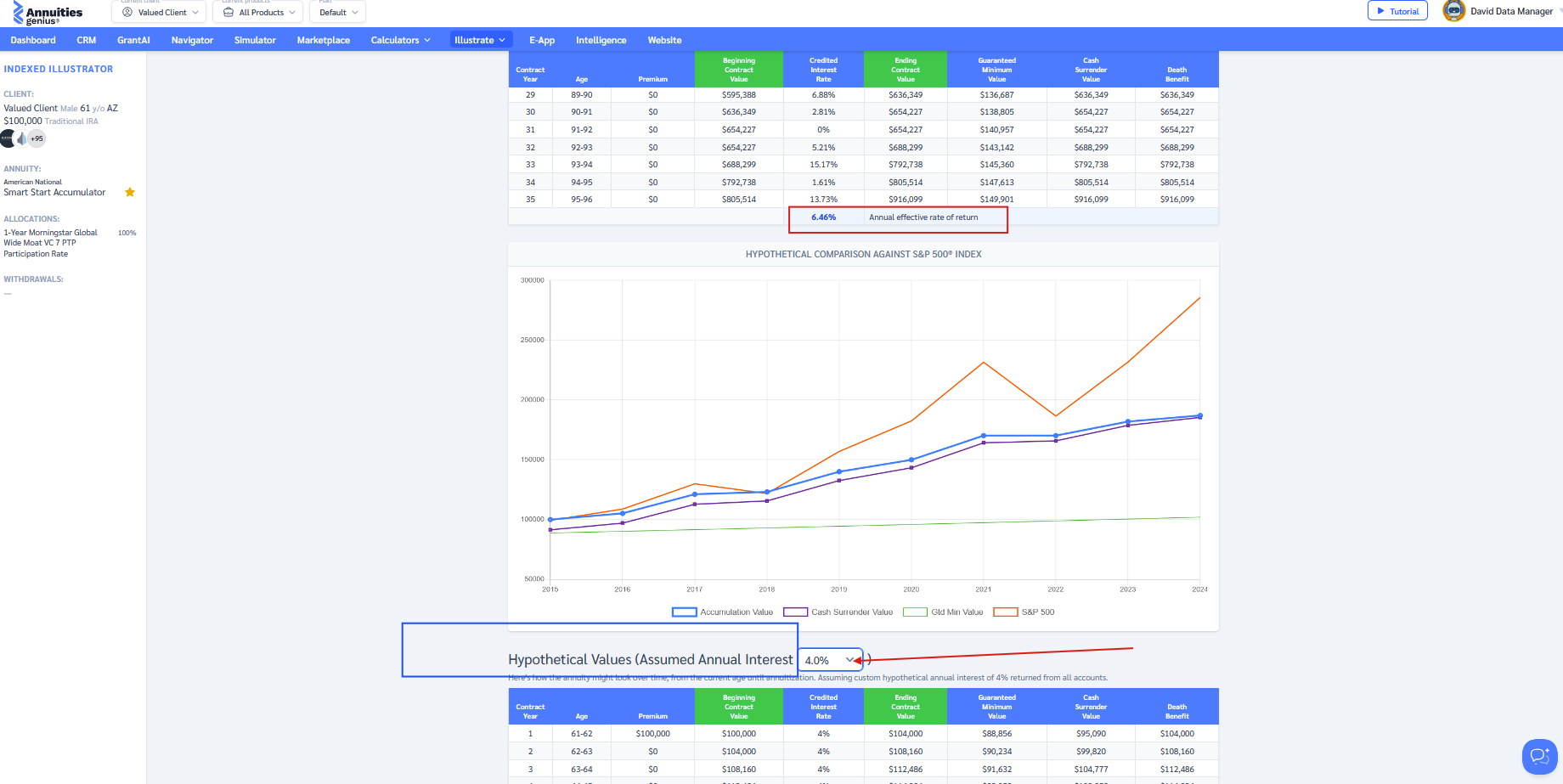Screen dimensions: 1563x784
Task: Click 'Annual effective rate of return' label
Action: (923, 217)
